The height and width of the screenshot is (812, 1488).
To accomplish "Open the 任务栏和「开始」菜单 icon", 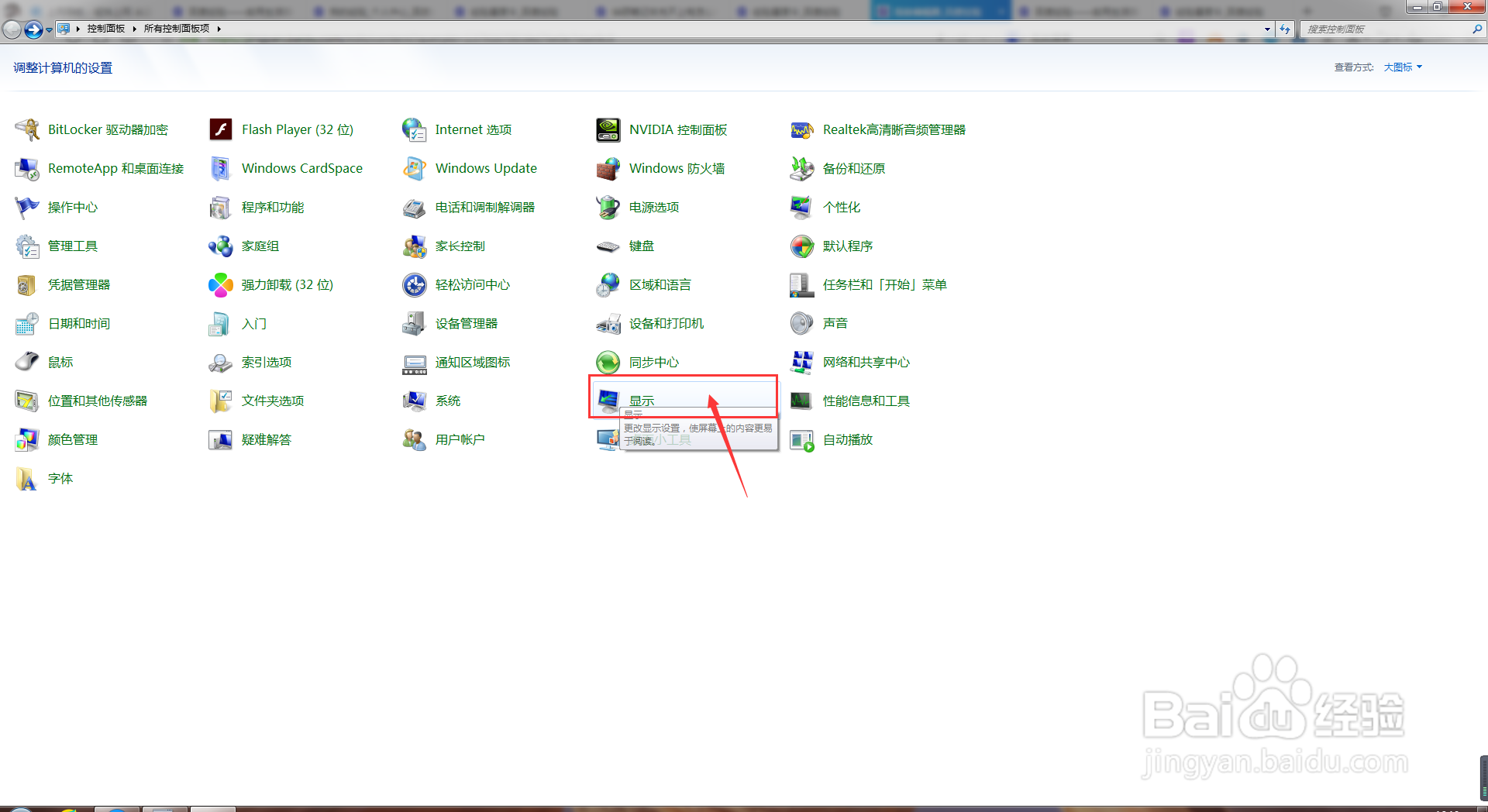I will [x=802, y=284].
